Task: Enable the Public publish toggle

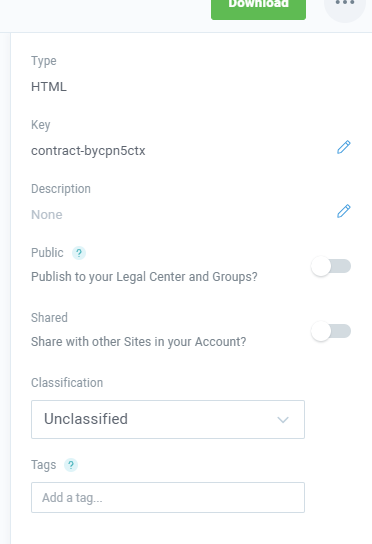Action: pyautogui.click(x=331, y=266)
